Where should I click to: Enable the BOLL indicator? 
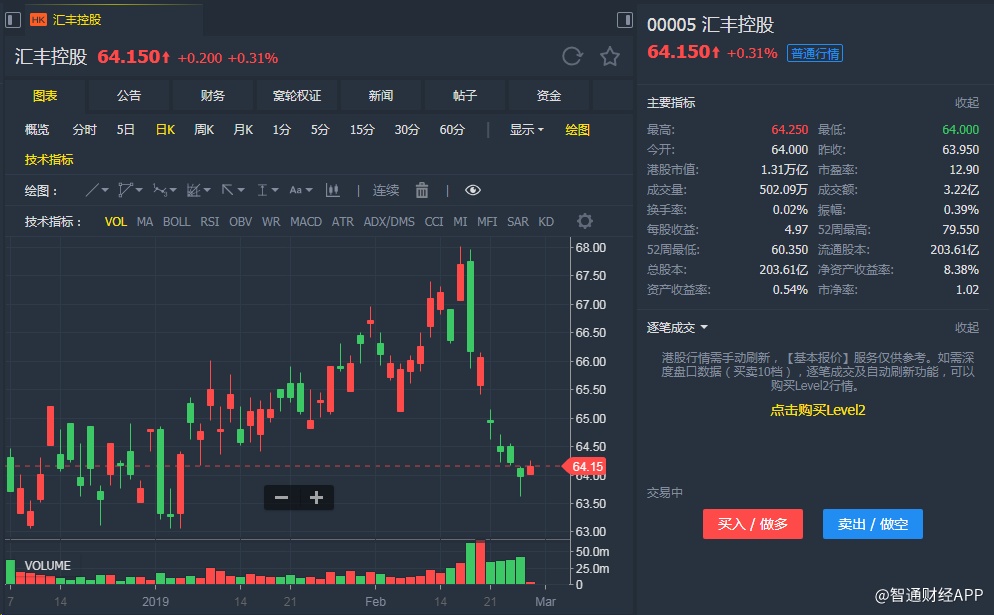click(176, 222)
